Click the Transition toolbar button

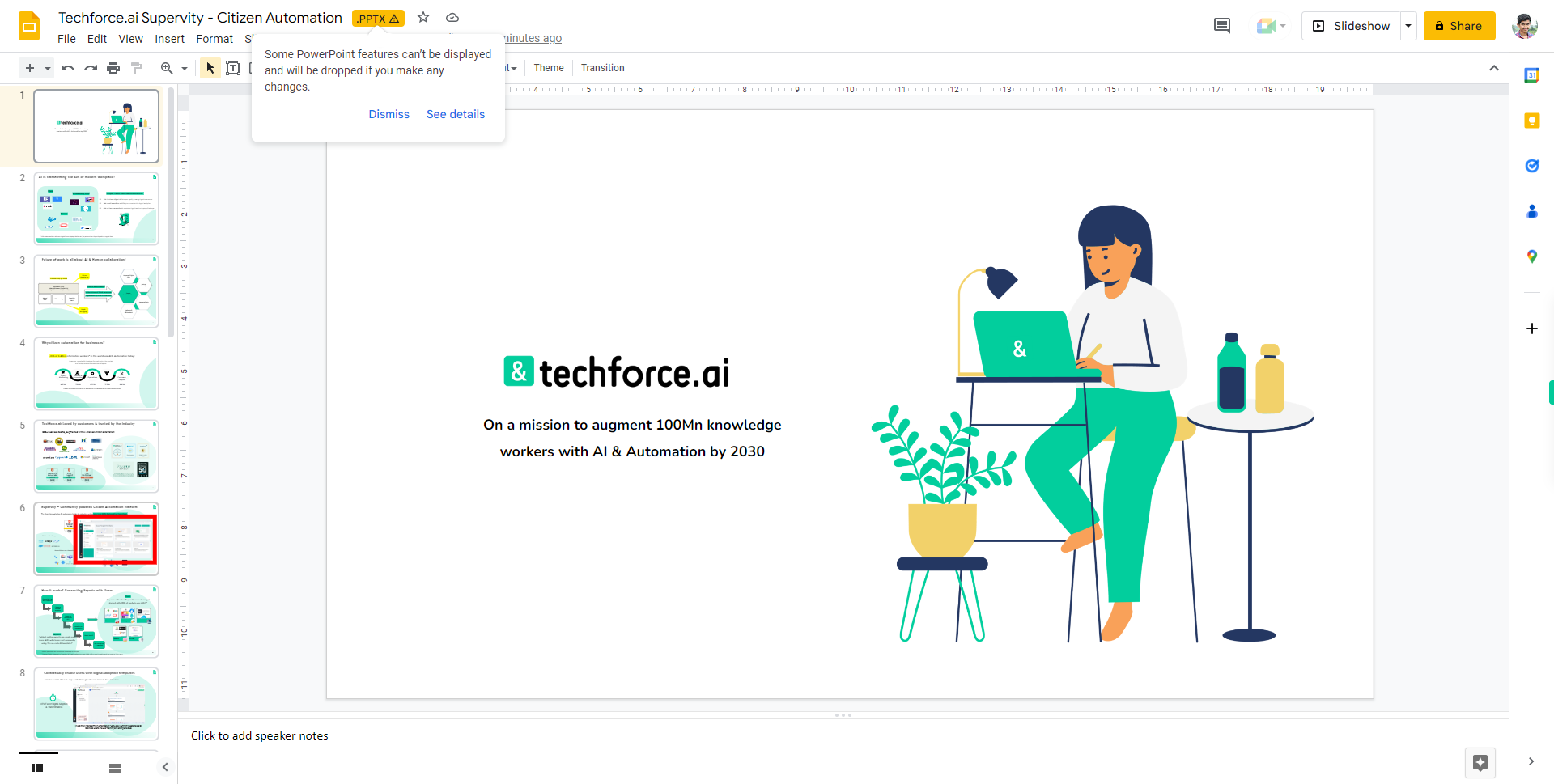pyautogui.click(x=603, y=68)
